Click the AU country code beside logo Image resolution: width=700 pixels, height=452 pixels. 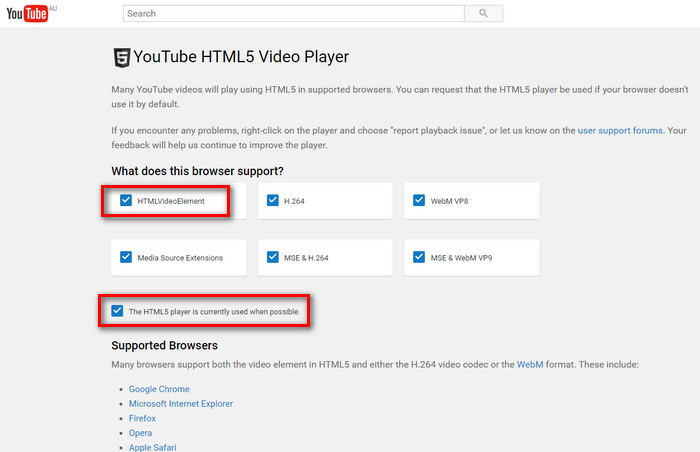(x=53, y=8)
